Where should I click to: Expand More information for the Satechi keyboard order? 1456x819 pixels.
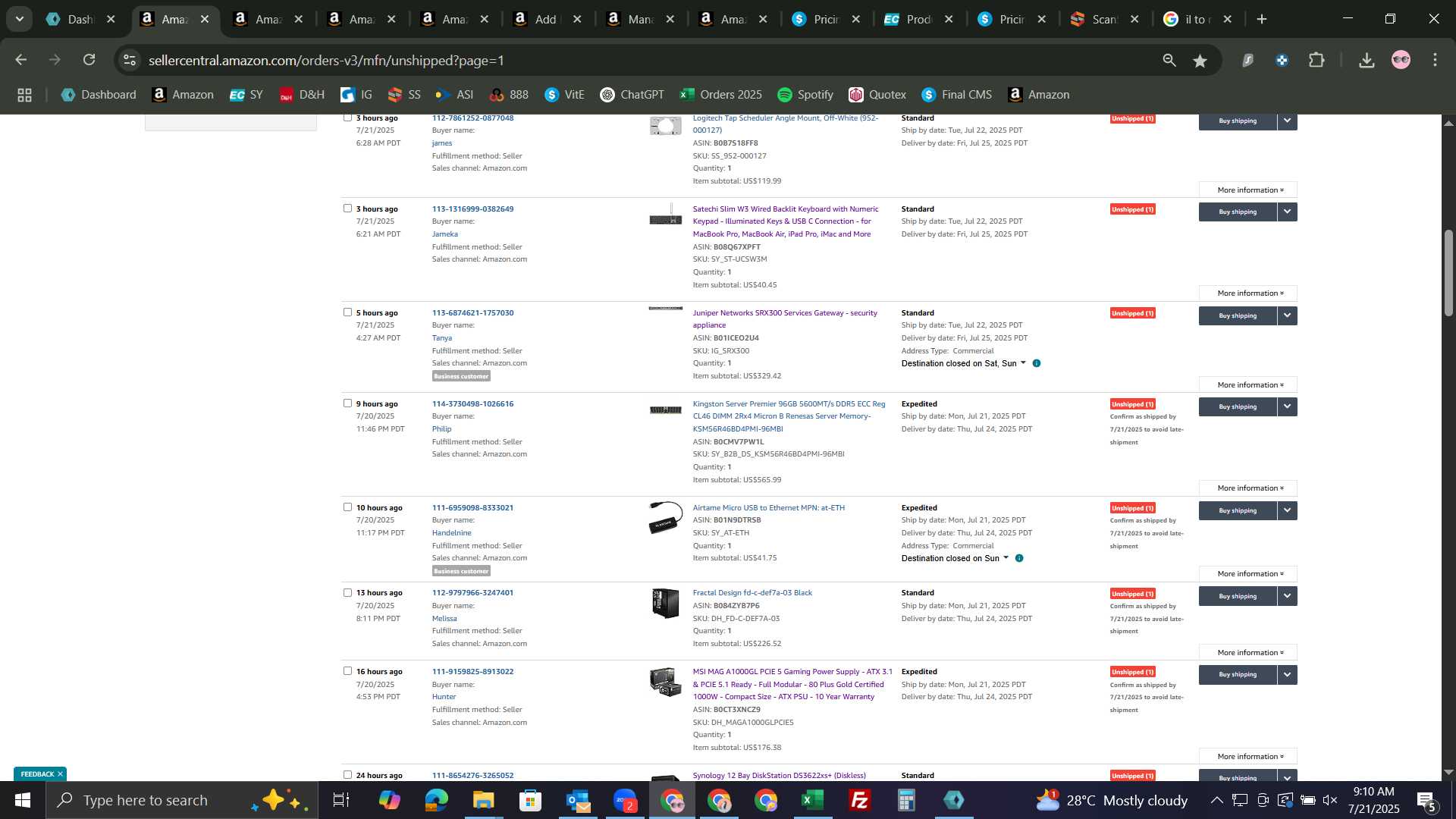pos(1248,293)
